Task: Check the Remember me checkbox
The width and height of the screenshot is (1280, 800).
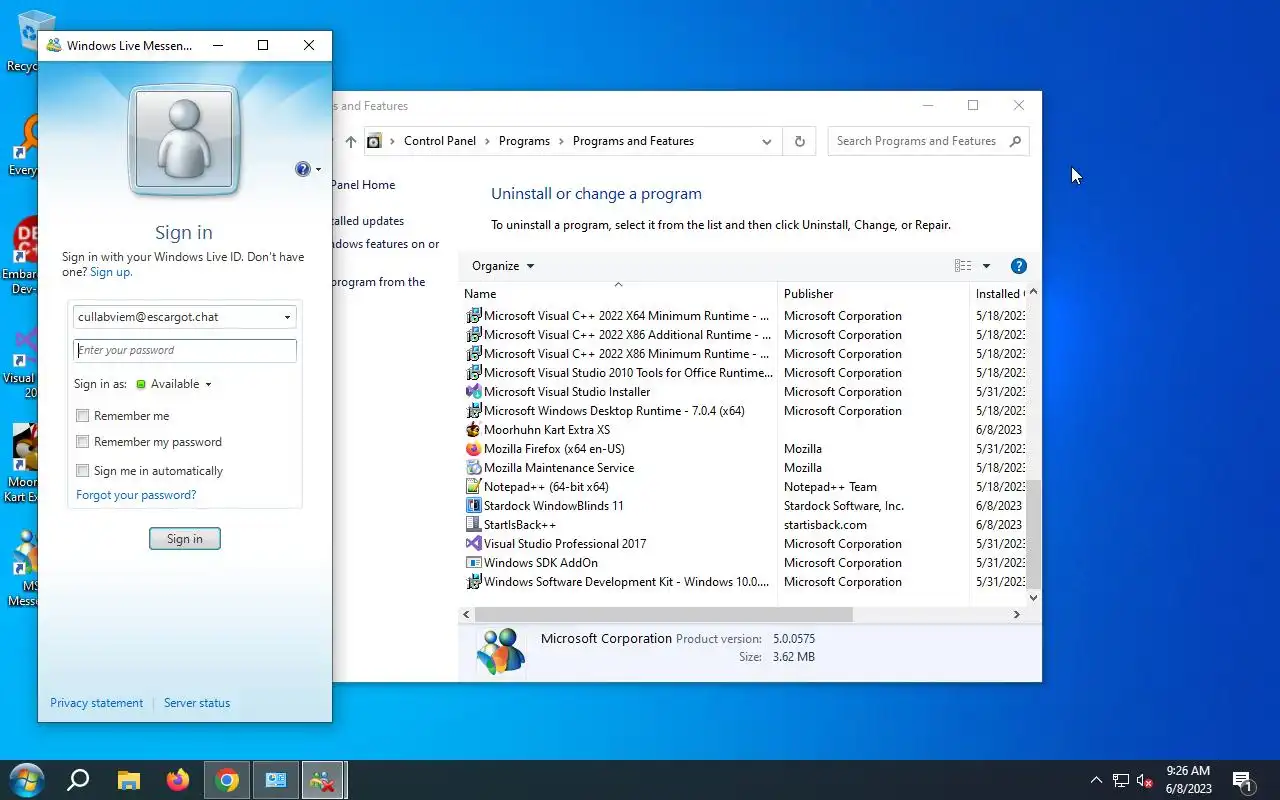Action: [83, 416]
